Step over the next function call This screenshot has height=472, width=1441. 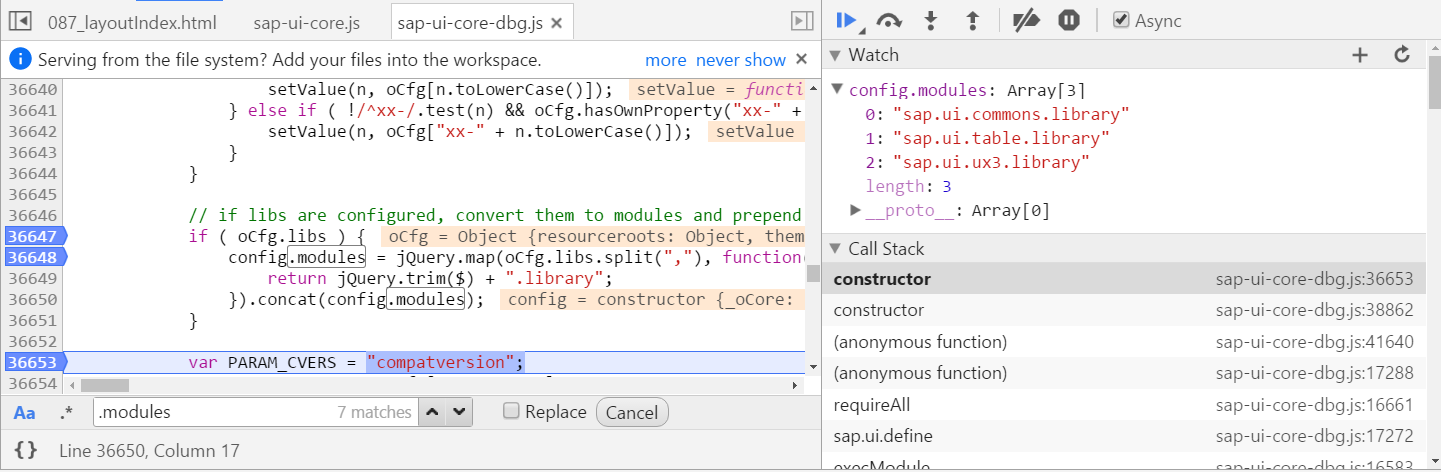[x=888, y=20]
